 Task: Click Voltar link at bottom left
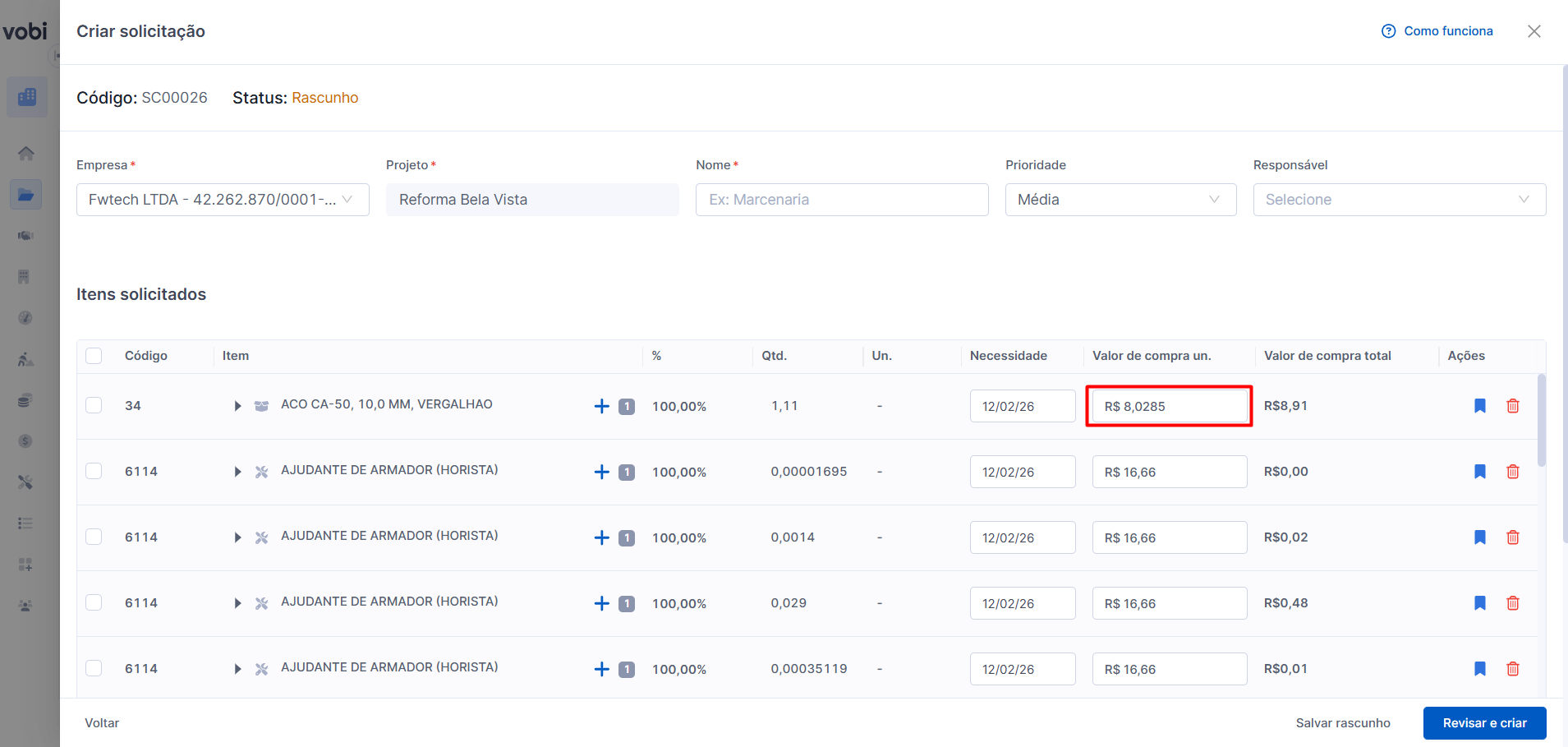tap(102, 723)
